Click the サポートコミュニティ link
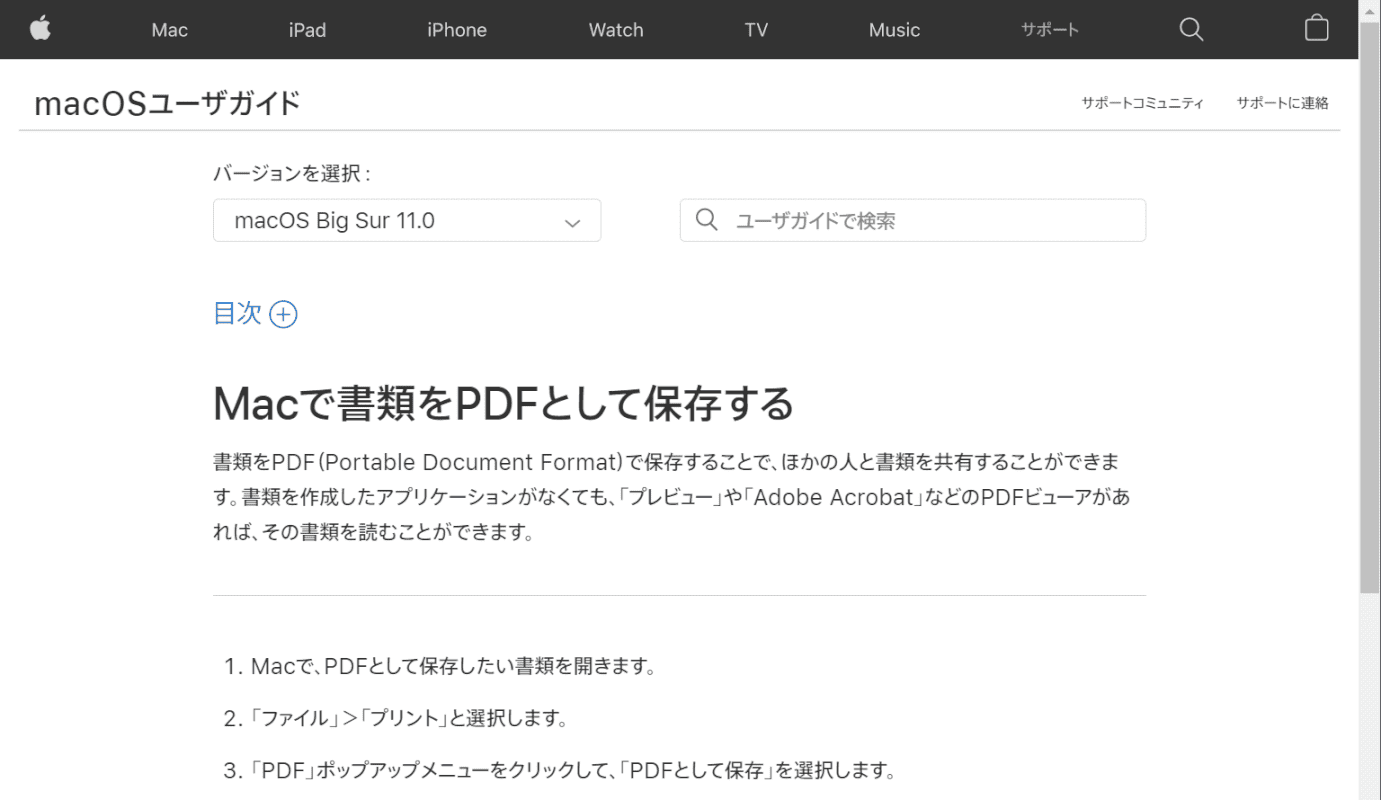This screenshot has height=800, width=1381. tap(1142, 103)
